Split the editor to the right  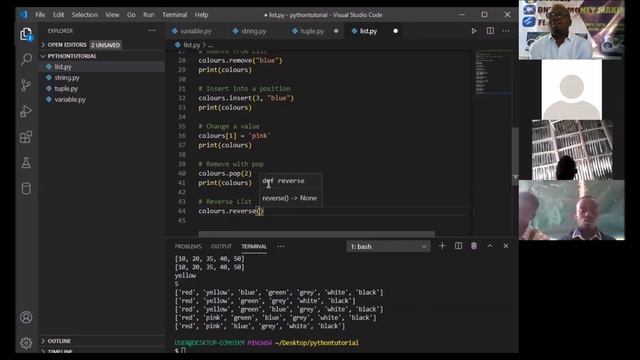(x=490, y=31)
